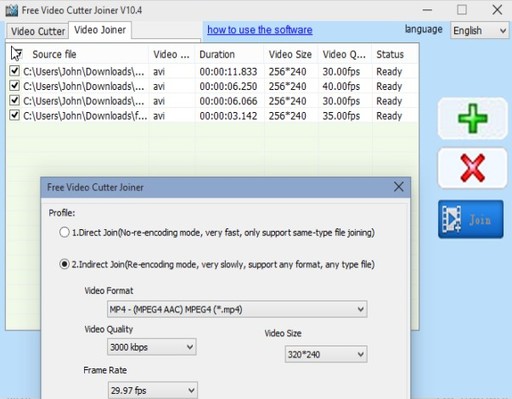Open the language dropdown set to English
The height and width of the screenshot is (399, 512).
pyautogui.click(x=479, y=31)
